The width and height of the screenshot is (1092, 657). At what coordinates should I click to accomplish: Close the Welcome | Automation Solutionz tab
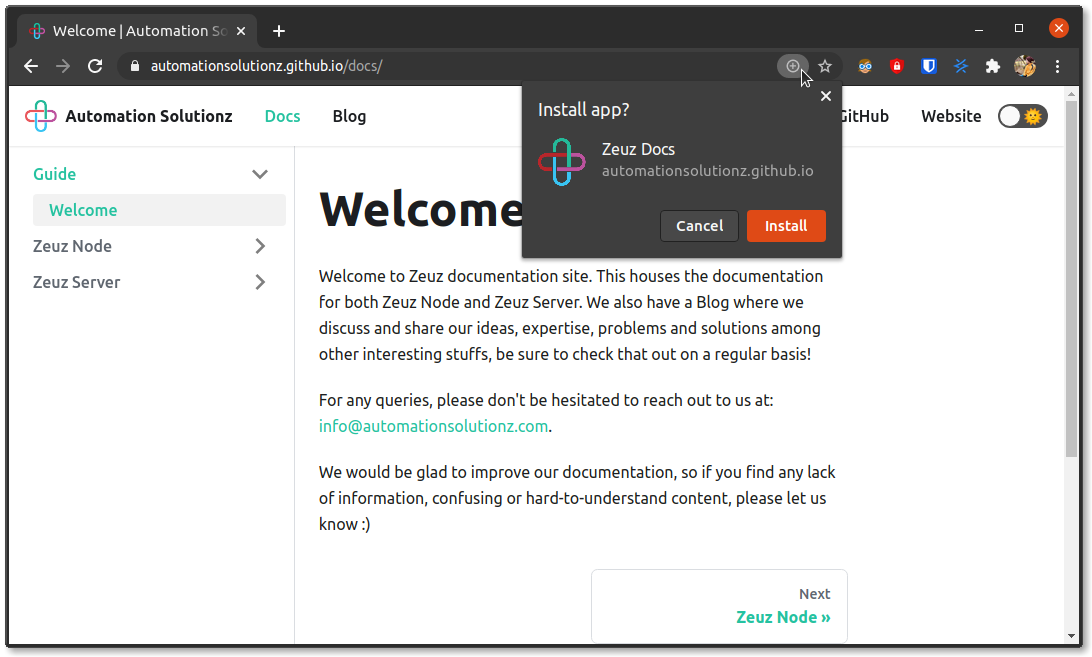[241, 31]
